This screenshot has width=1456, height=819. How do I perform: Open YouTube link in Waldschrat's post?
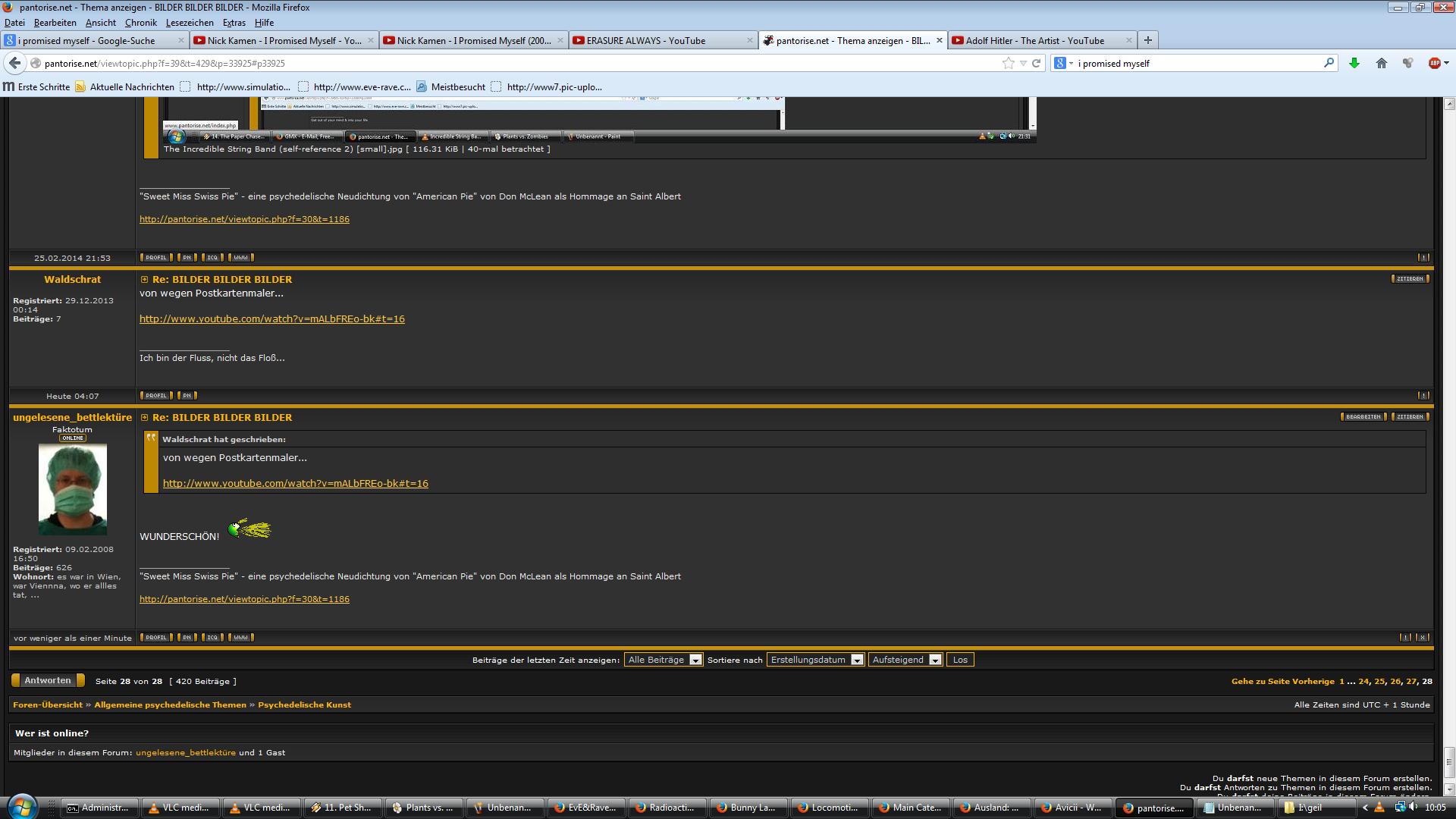(271, 318)
